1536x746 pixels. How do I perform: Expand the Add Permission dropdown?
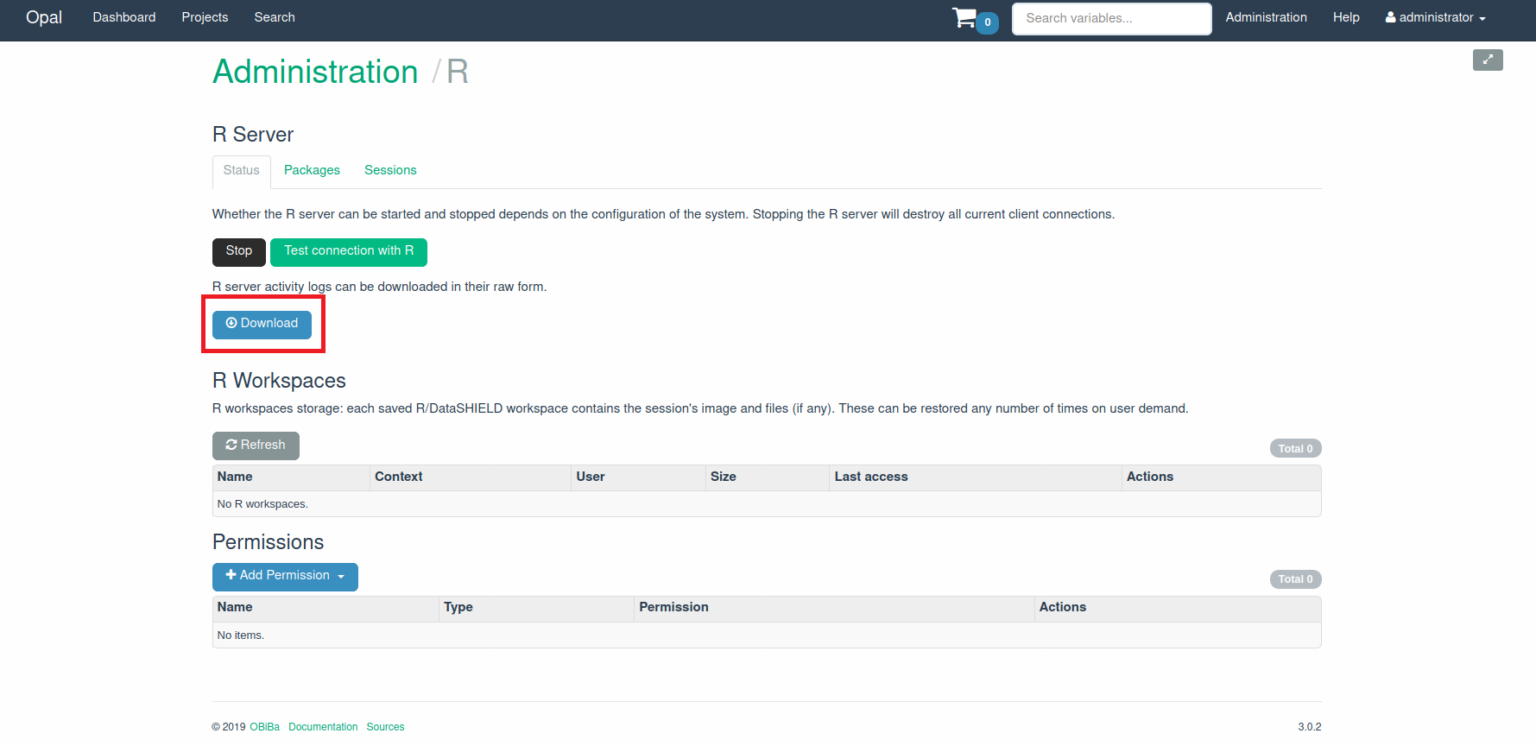(x=285, y=576)
